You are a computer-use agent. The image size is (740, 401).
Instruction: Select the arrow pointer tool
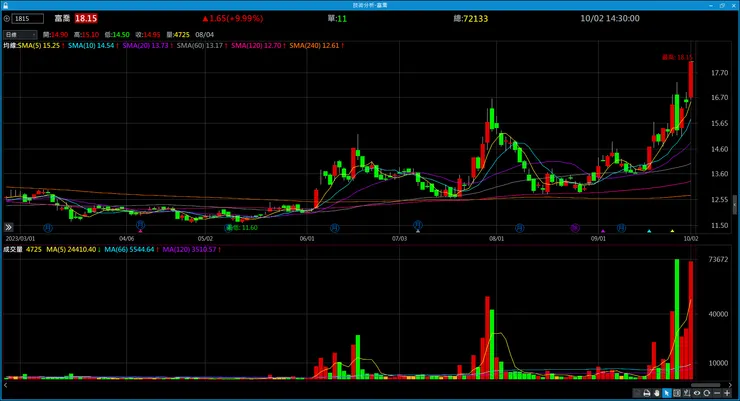tap(666, 393)
